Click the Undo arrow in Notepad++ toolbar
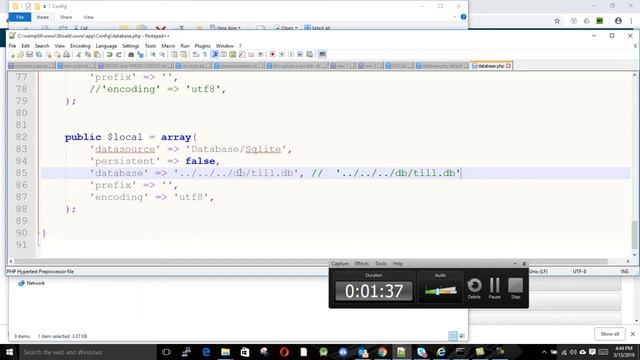 point(109,55)
